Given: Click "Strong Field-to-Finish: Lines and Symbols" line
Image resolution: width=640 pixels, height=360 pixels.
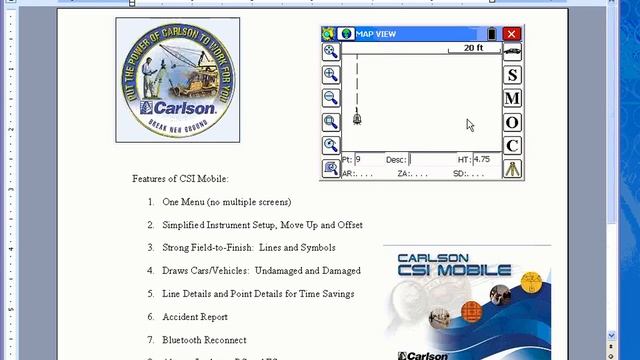Looking at the screenshot, I should 249,248.
